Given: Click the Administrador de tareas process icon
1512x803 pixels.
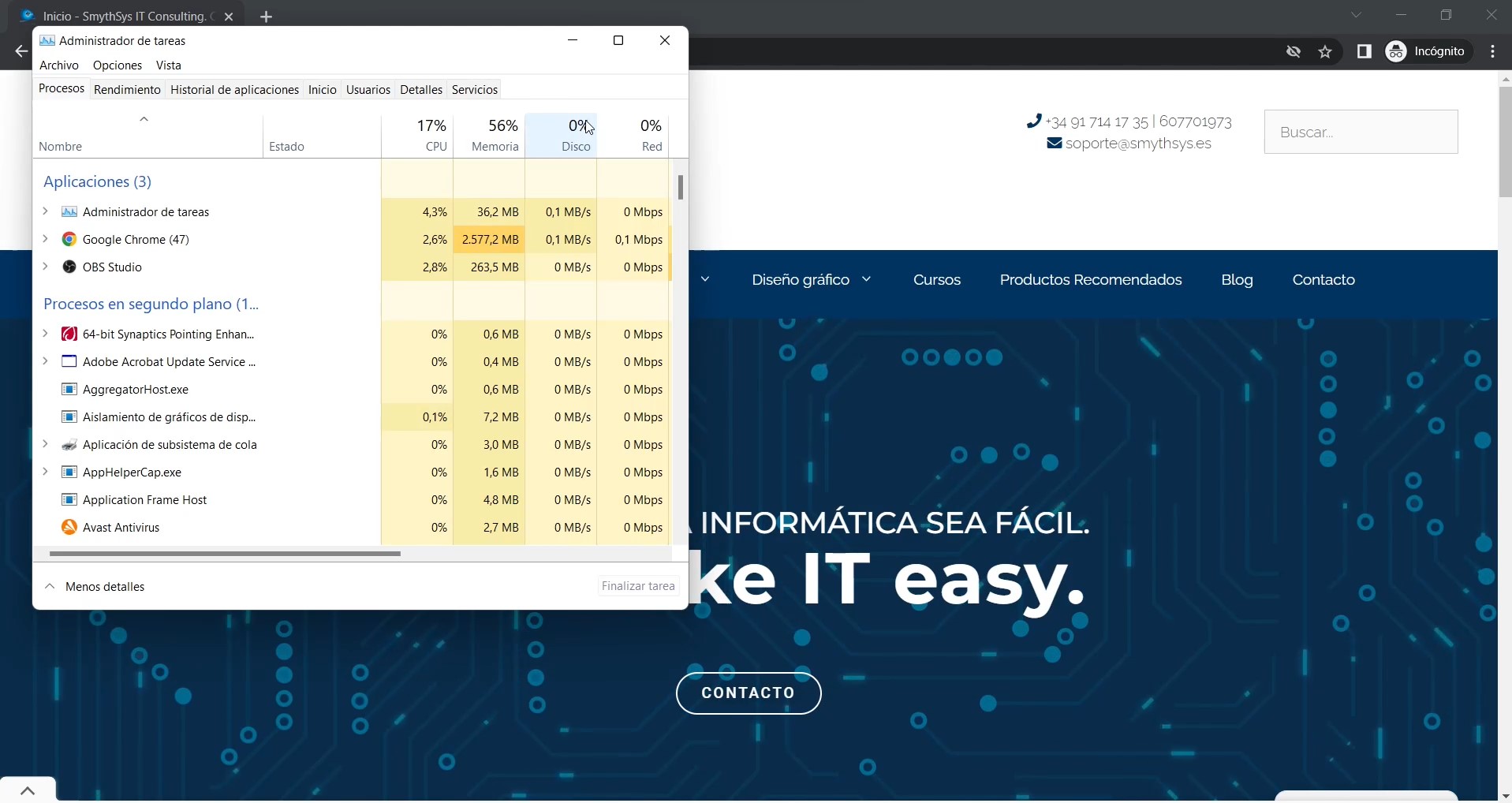Looking at the screenshot, I should [69, 212].
